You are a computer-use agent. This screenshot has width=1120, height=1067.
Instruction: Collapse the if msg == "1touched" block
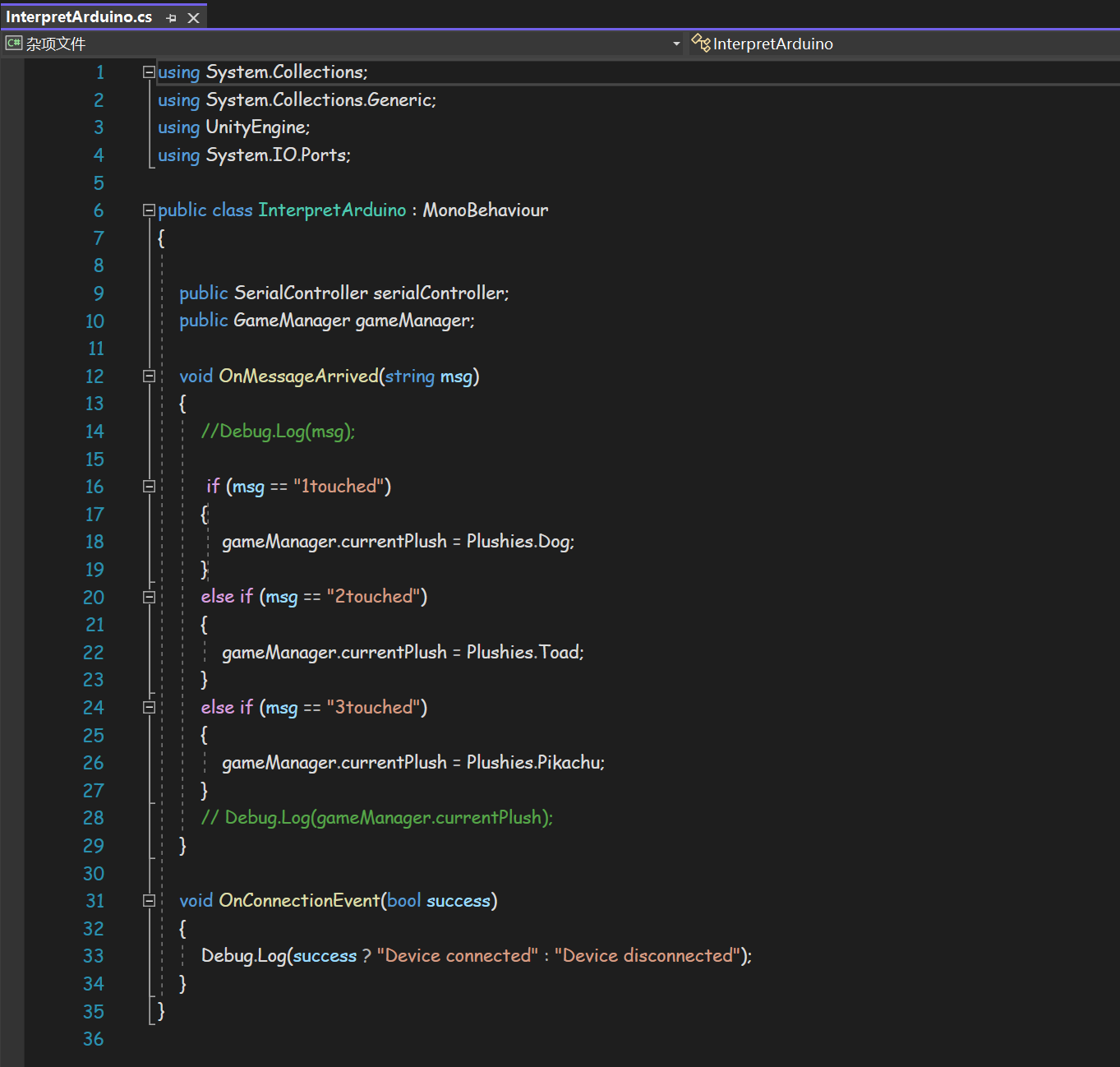[x=149, y=487]
